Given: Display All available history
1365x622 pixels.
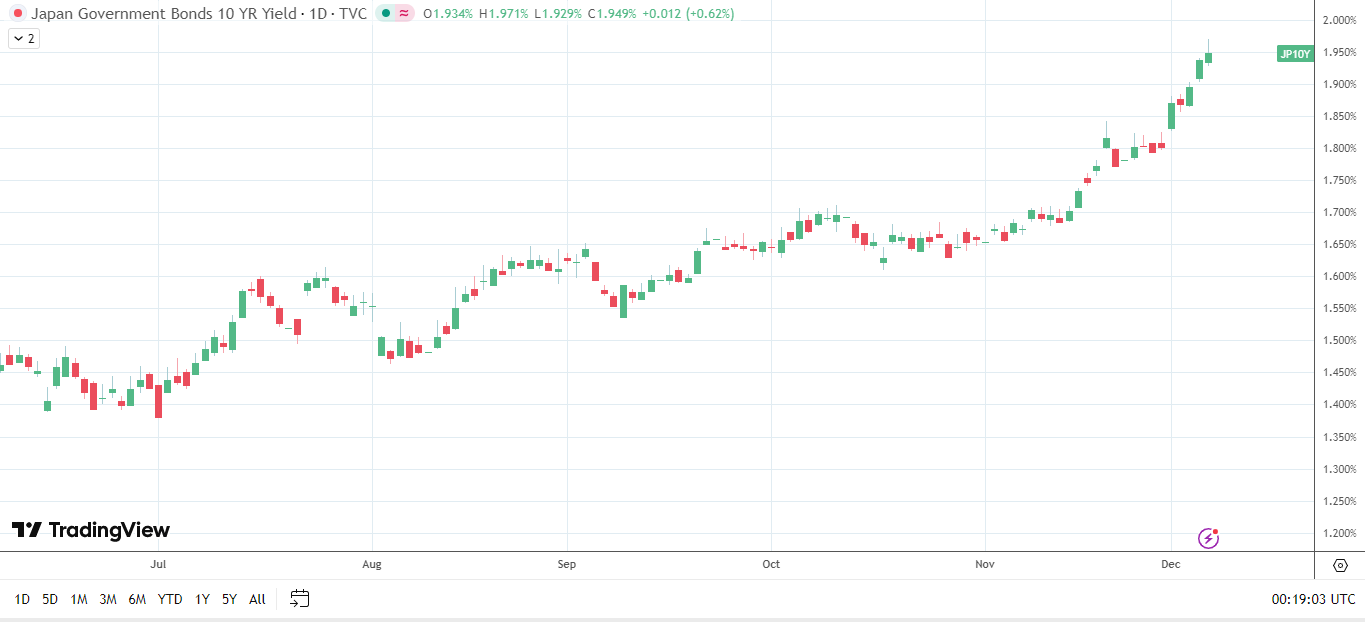Looking at the screenshot, I should click(x=257, y=599).
